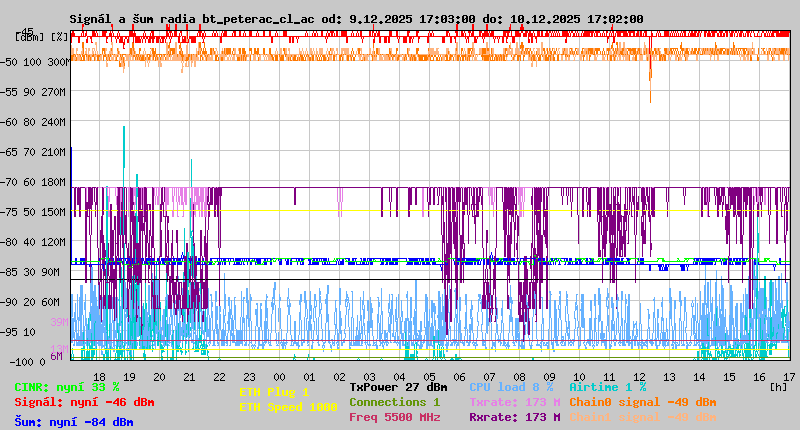This screenshot has width=800, height=430.
Task: Click the 180M value on the Y axis
Action: point(52,182)
